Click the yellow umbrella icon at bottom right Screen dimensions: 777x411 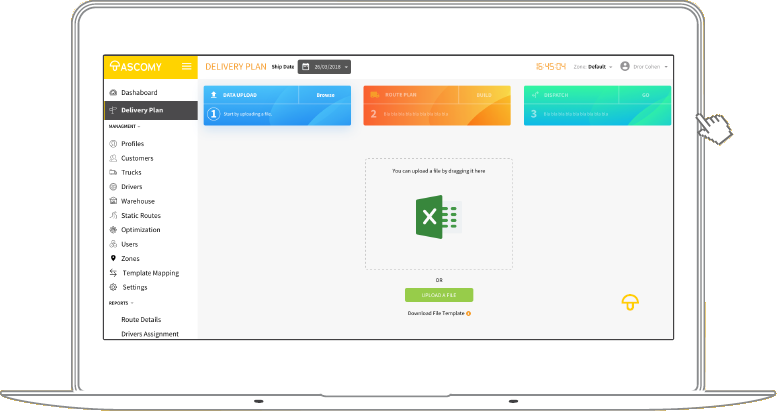(630, 301)
